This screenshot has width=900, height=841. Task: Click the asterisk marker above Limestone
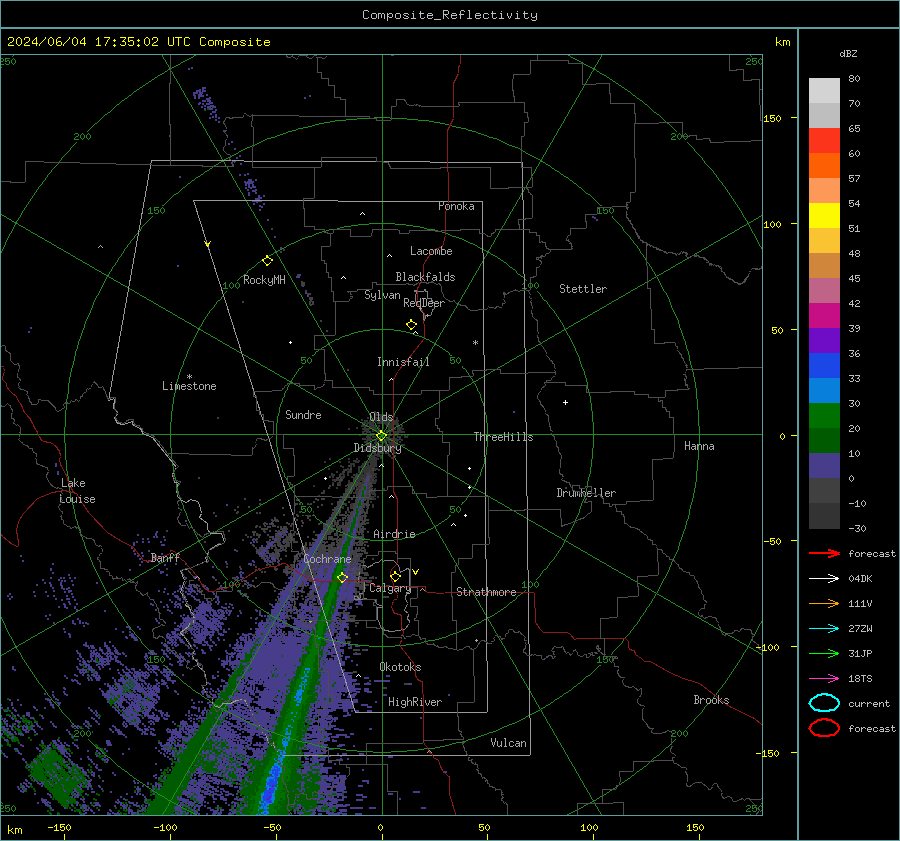[x=189, y=377]
